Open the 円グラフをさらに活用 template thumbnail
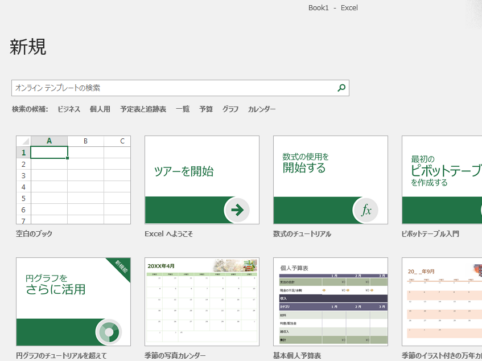The height and width of the screenshot is (361, 482). coord(73,302)
